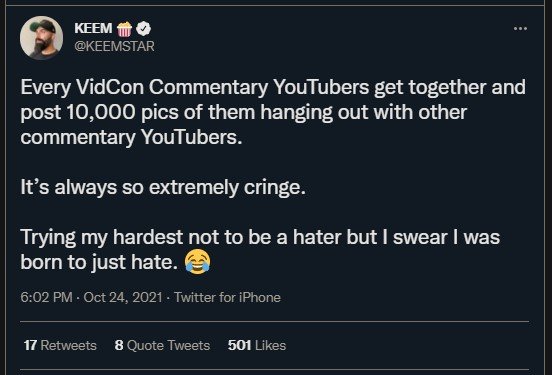Click the popcorn emoji beside KEEM

point(124,29)
